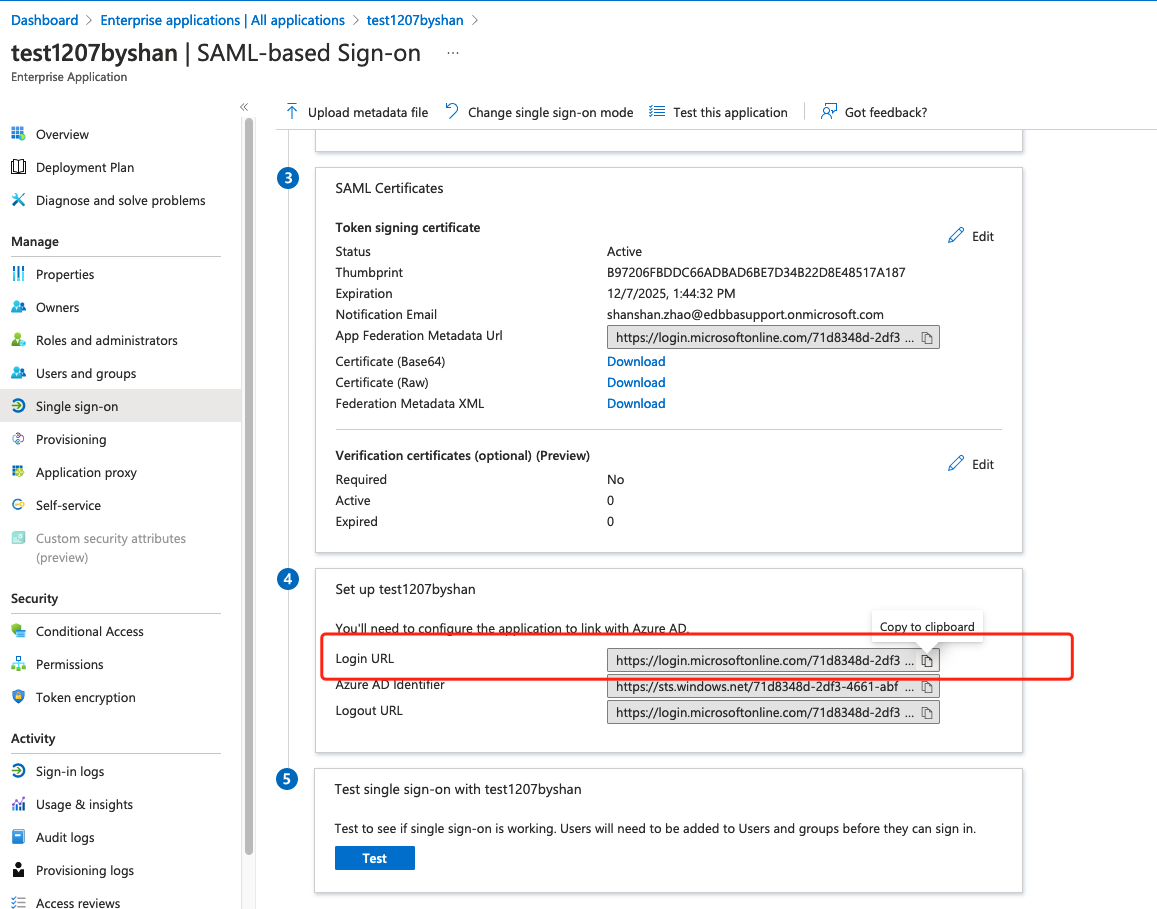
Task: Click the Usage & insights chart icon
Action: coord(18,804)
